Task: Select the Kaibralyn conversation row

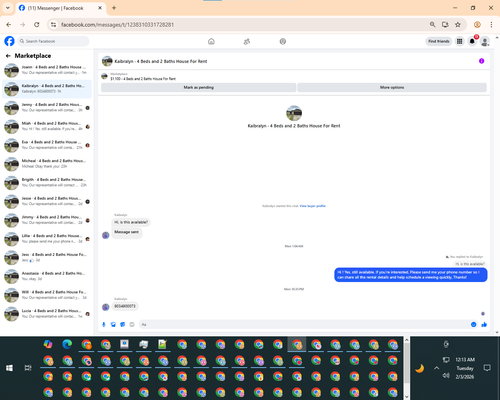Action: (x=47, y=89)
